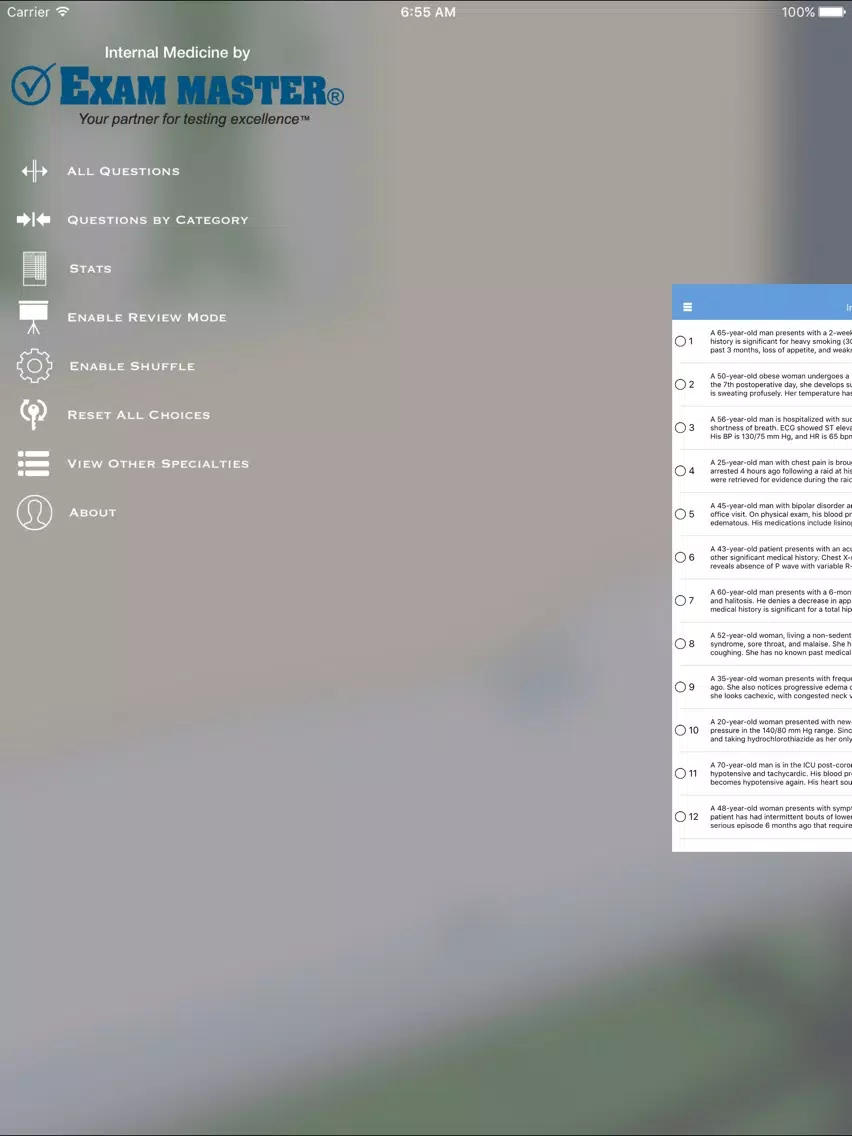The width and height of the screenshot is (852, 1136).
Task: Tick the radio button for question 7
Action: [680, 601]
